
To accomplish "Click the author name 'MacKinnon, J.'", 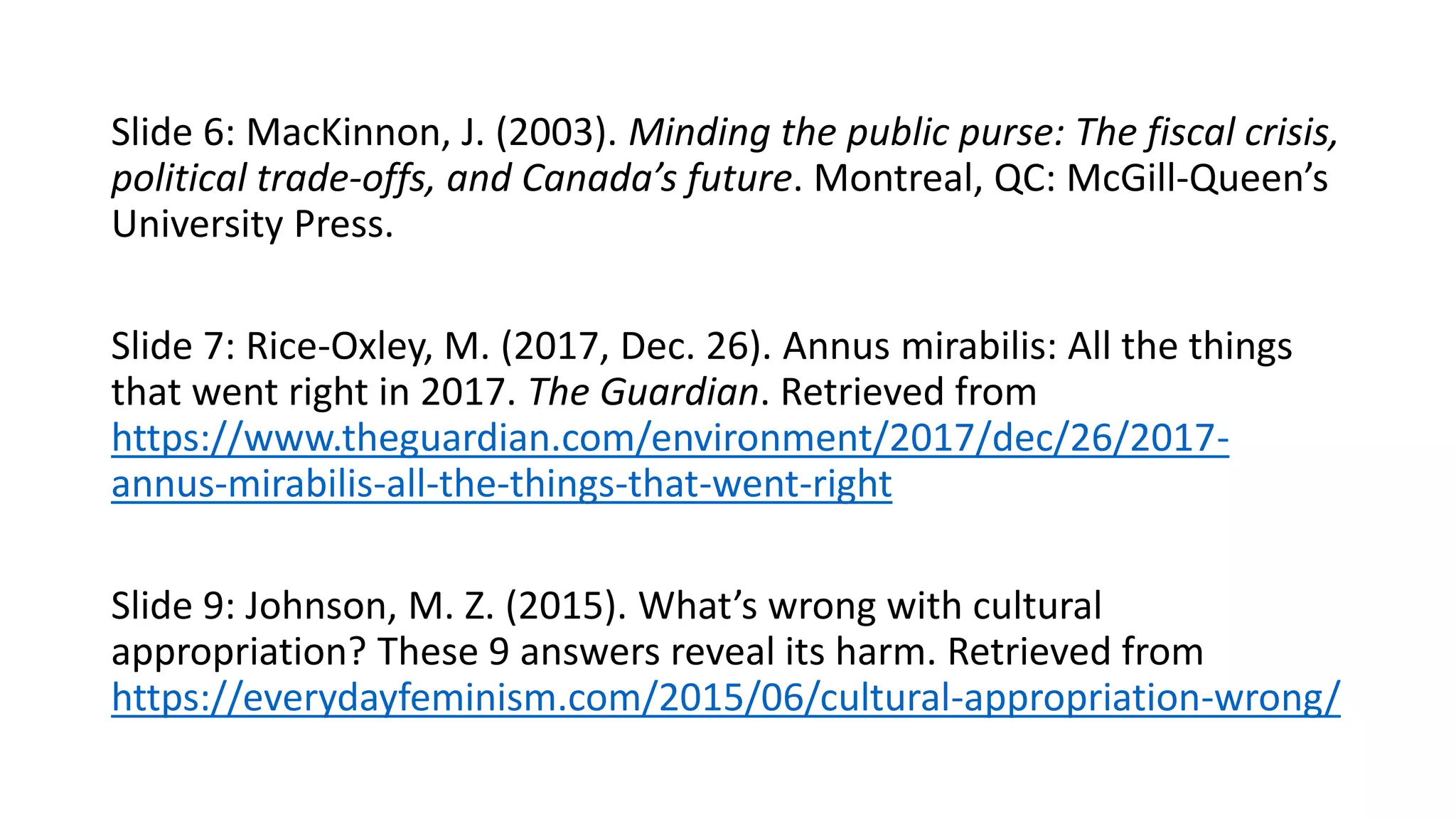I will [365, 133].
